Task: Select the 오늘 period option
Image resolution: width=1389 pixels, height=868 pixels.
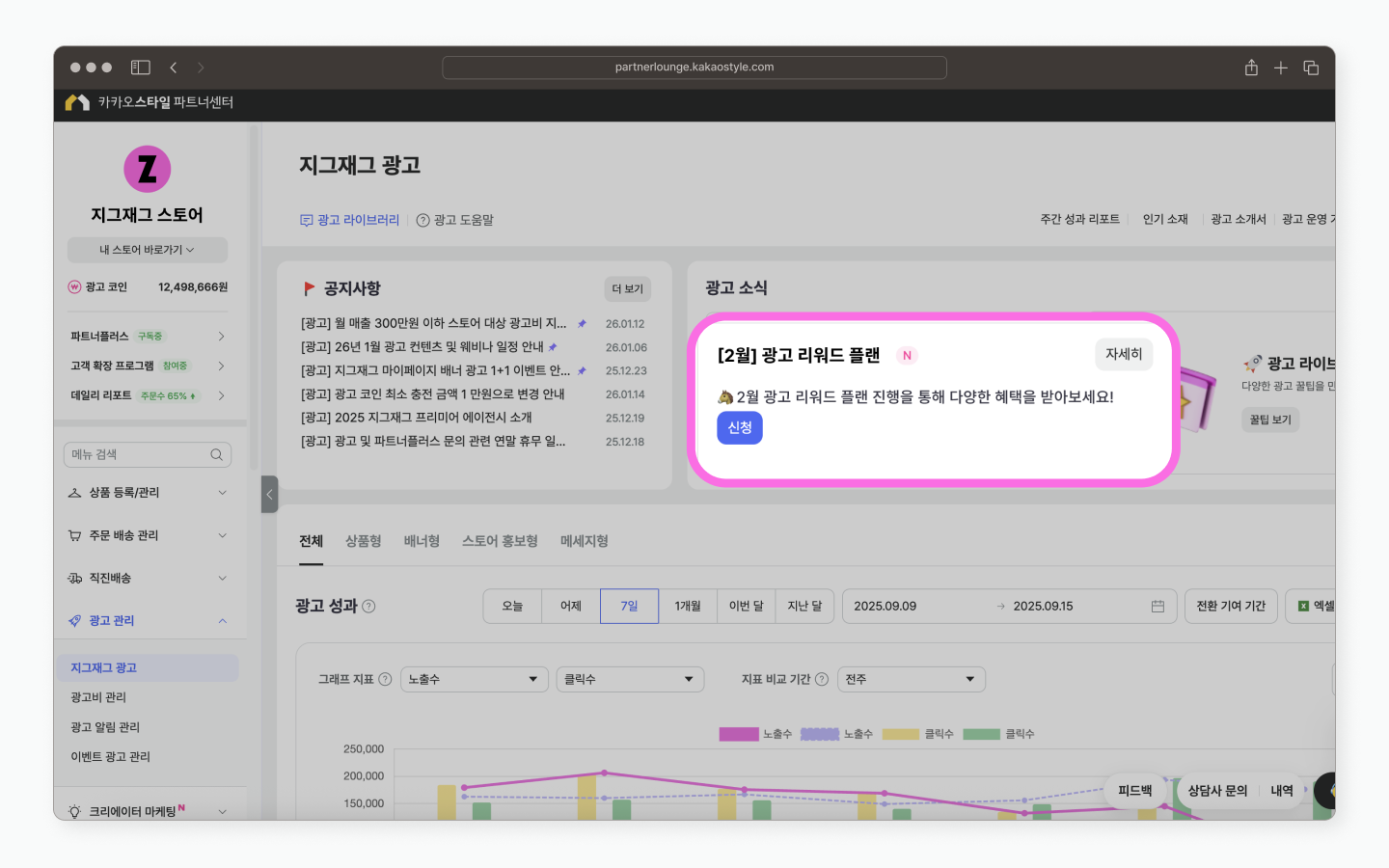Action: (512, 606)
